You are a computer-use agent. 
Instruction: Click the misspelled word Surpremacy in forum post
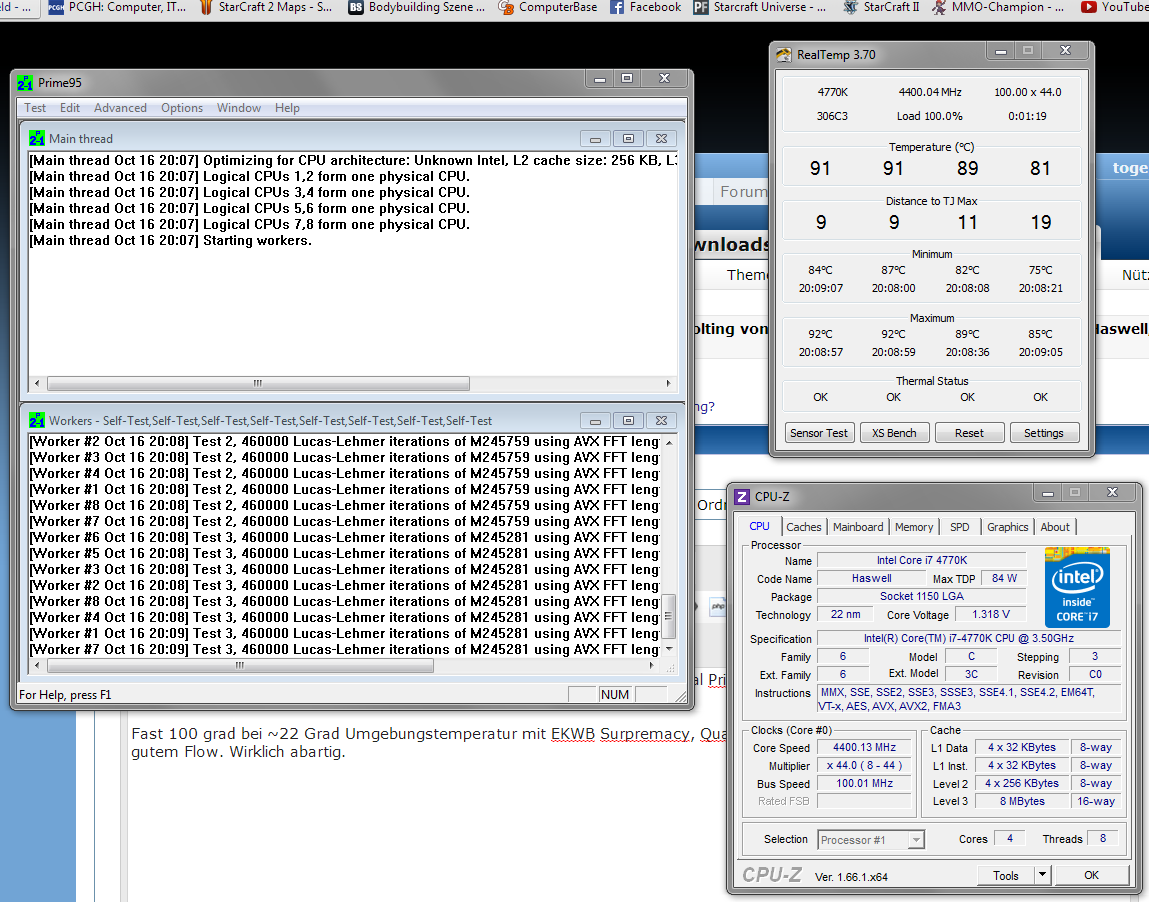point(644,734)
